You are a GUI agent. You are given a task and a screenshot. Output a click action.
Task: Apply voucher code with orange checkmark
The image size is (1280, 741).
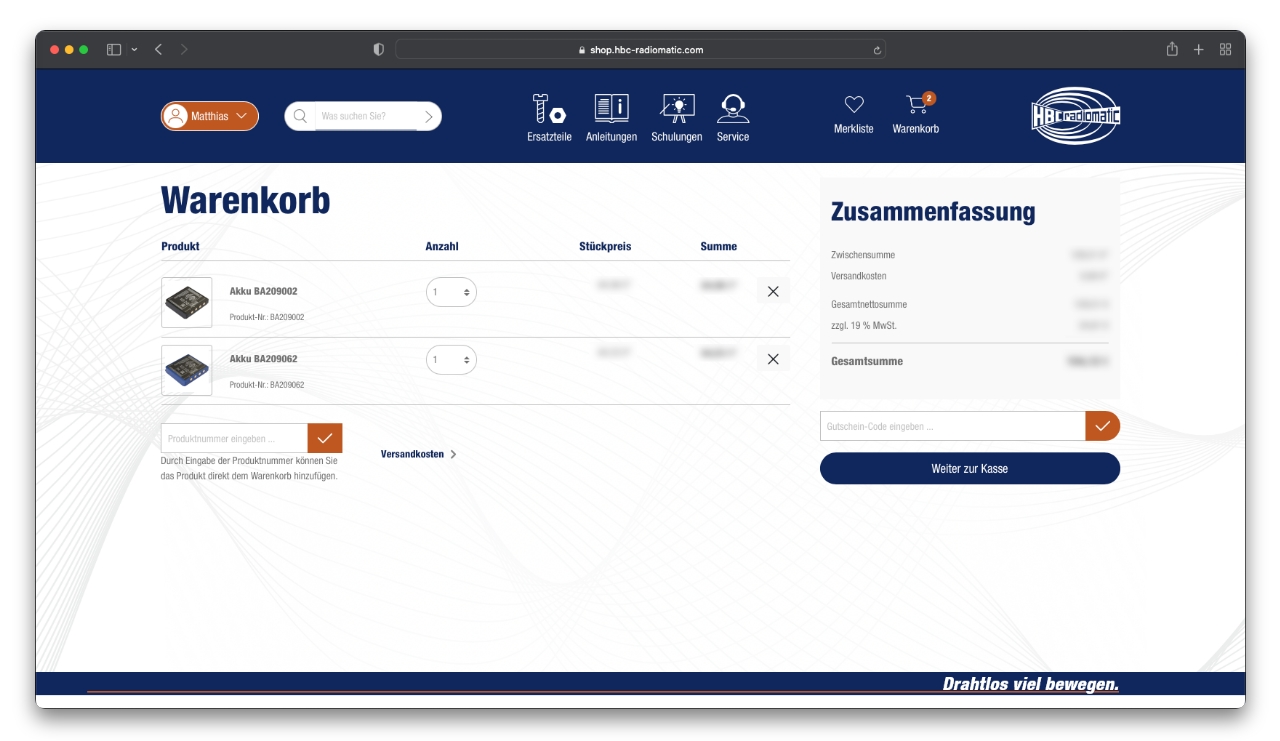coord(1102,426)
